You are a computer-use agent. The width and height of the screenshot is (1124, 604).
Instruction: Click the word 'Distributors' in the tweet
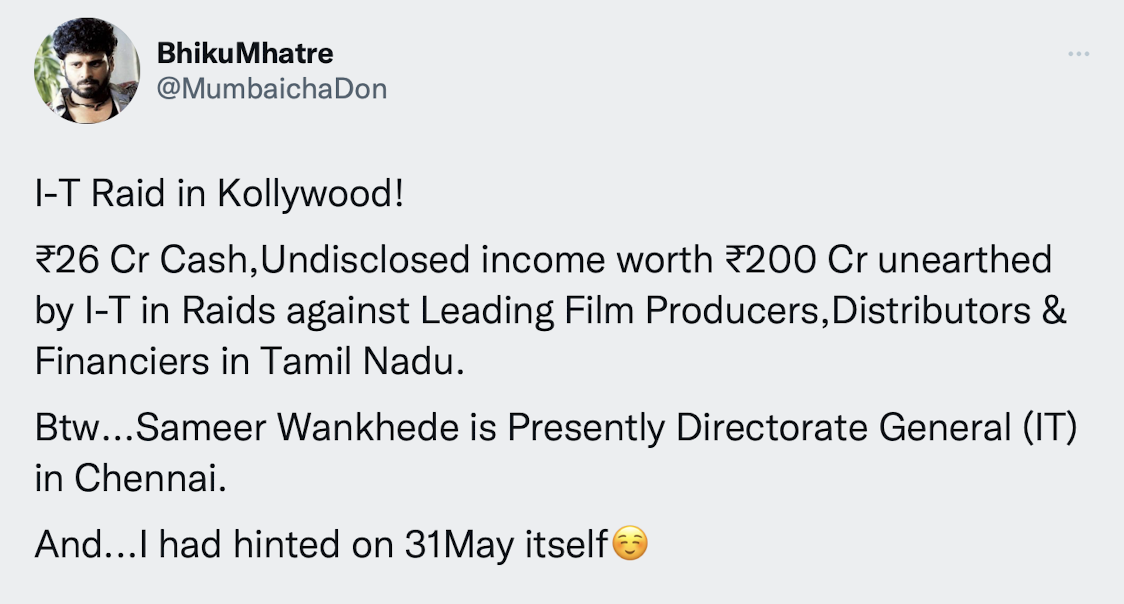point(930,311)
